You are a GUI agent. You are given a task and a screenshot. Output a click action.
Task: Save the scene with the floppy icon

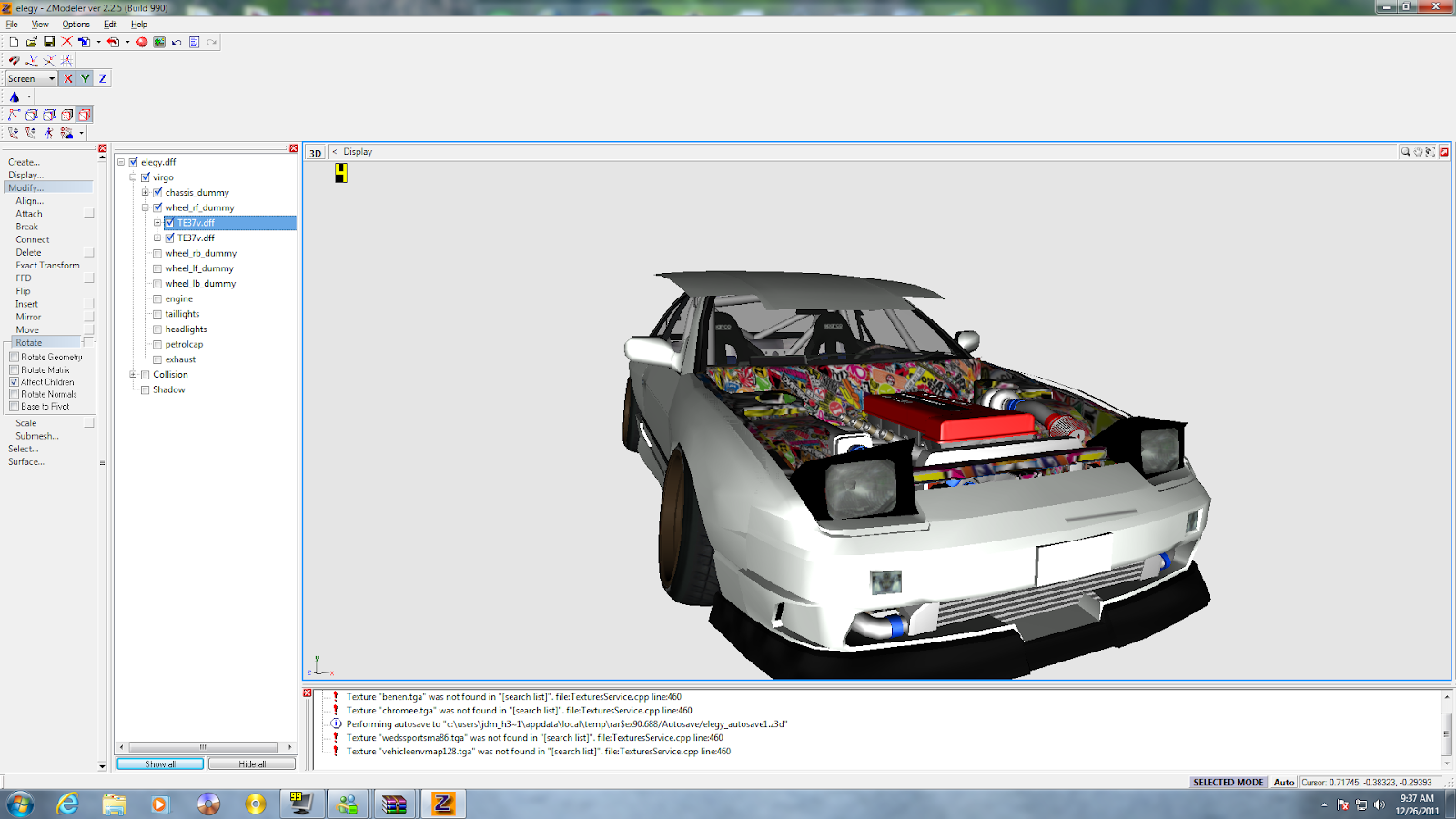point(49,42)
